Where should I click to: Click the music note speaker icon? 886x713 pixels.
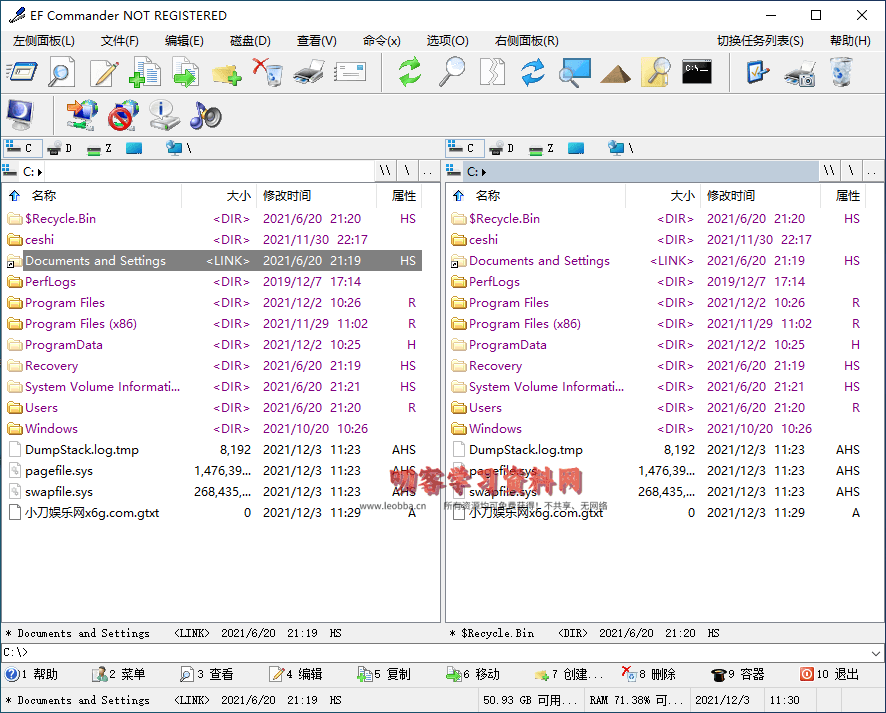205,115
